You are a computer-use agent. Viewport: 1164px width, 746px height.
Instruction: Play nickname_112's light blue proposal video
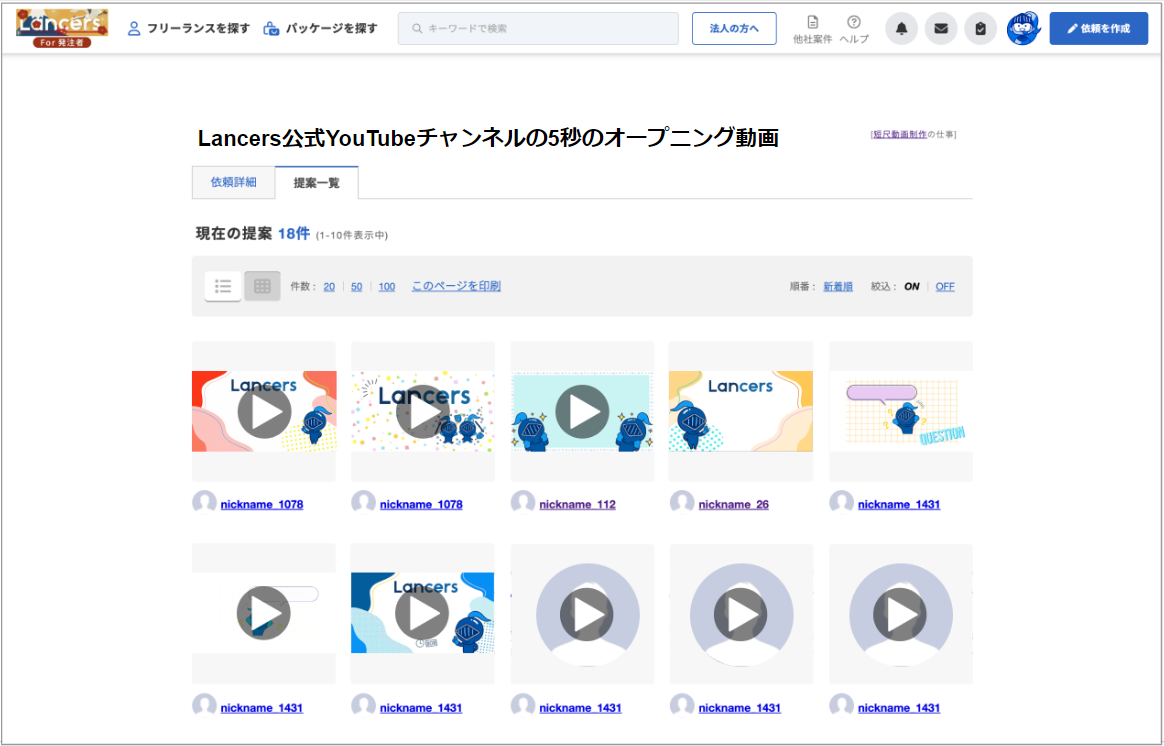pos(582,411)
